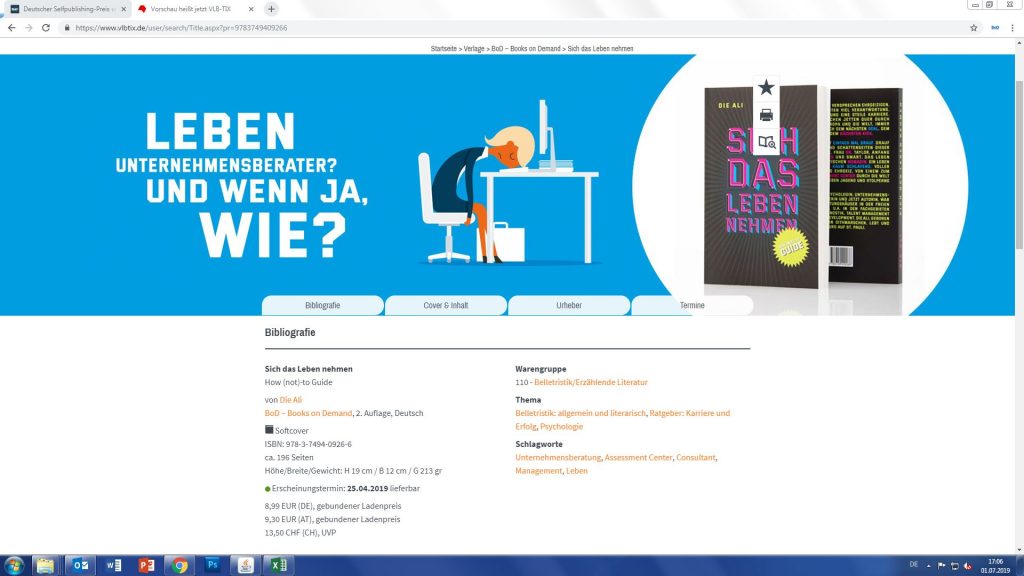Image resolution: width=1024 pixels, height=576 pixels.
Task: Open author link Die Ali
Action: coord(291,400)
